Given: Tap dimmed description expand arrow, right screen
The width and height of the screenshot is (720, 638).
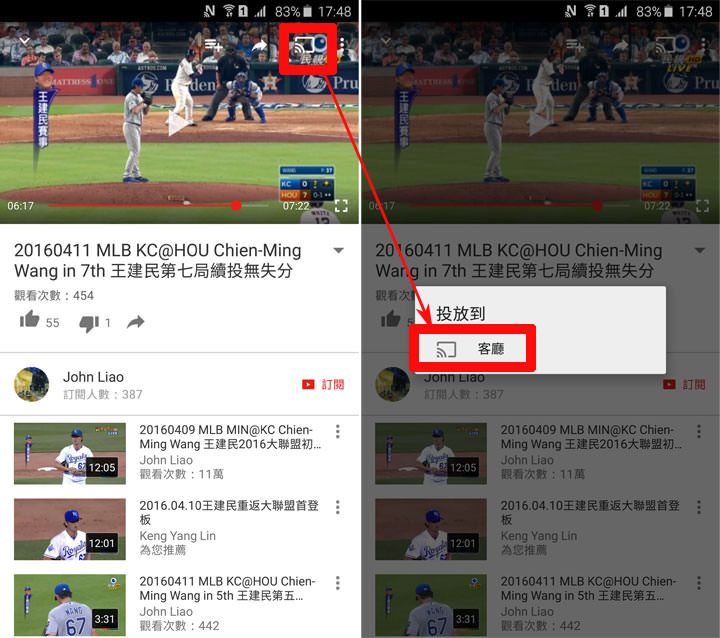Looking at the screenshot, I should 699,250.
